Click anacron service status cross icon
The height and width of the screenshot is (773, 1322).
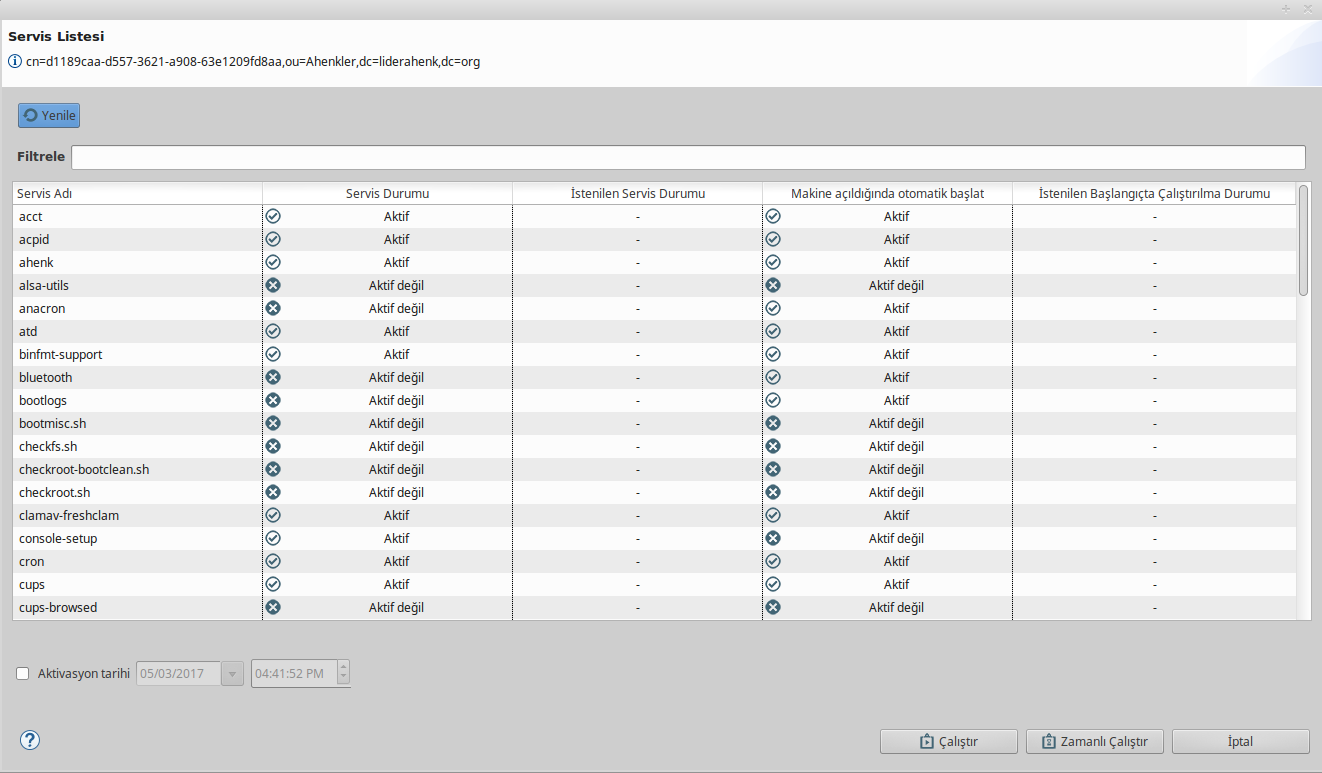click(x=273, y=308)
